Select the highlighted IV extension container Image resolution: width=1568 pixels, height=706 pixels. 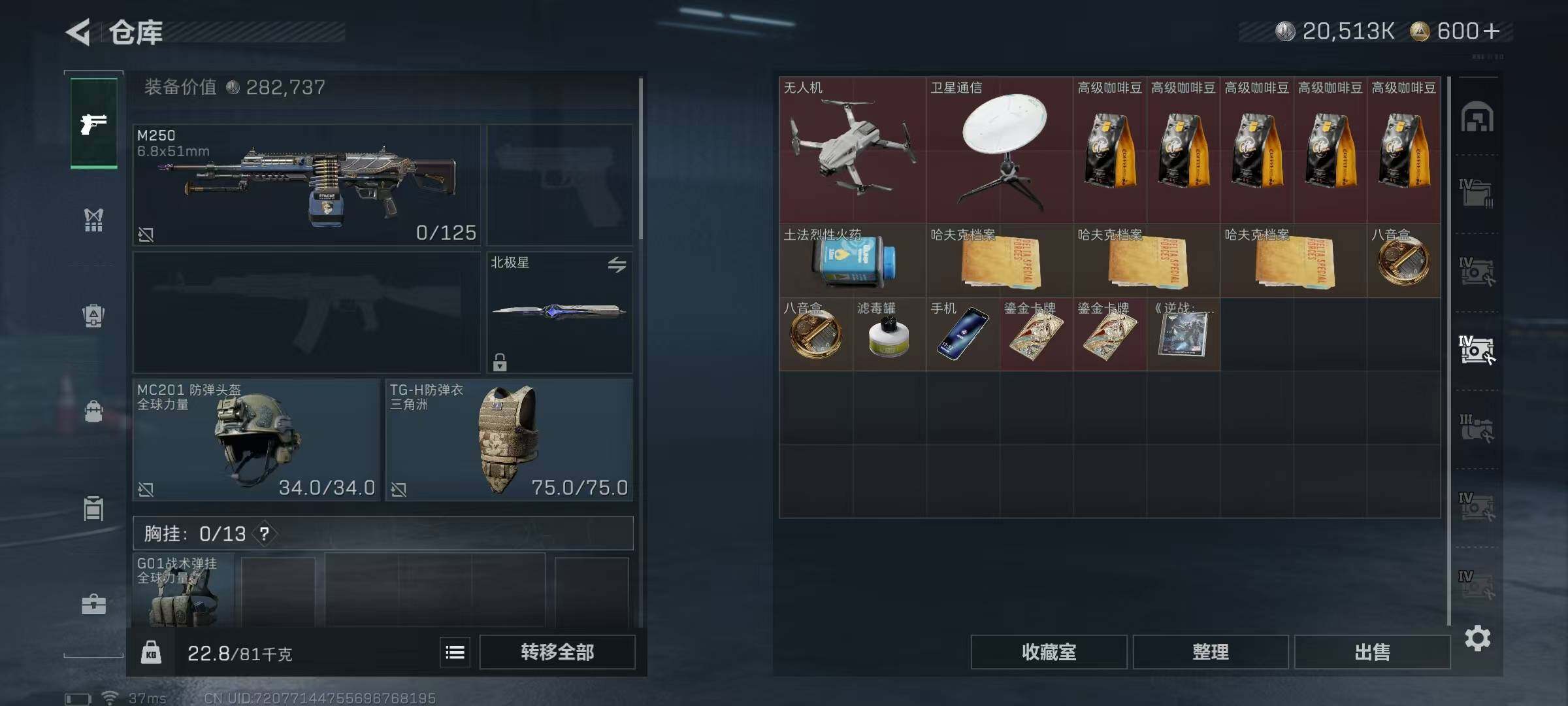(x=1476, y=350)
